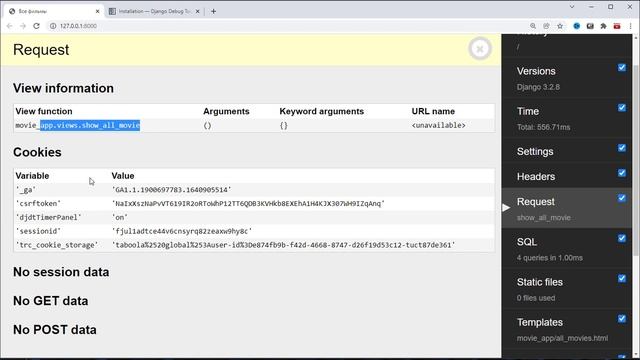Open the blue round extension icon

coord(576,26)
